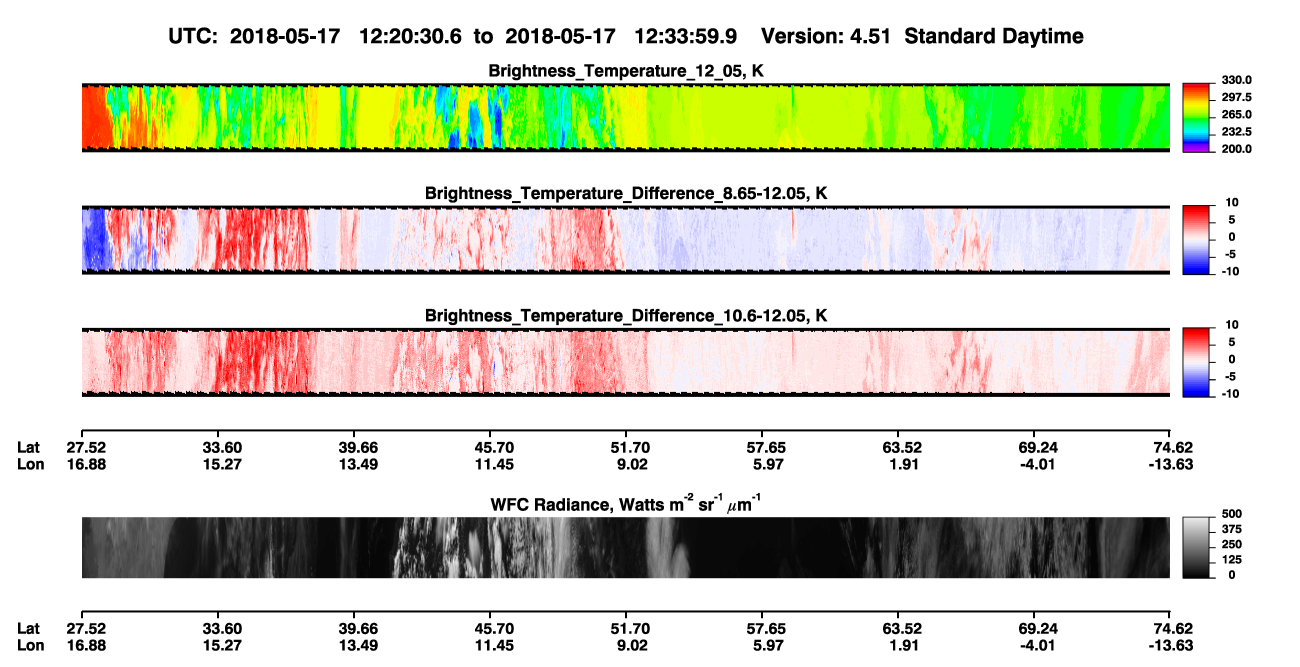
Task: Click the 8.65-12.05 difference image strip
Action: pyautogui.click(x=625, y=240)
